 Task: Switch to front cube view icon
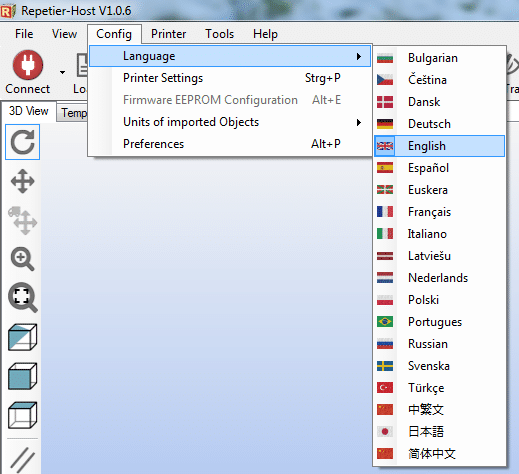click(x=22, y=376)
